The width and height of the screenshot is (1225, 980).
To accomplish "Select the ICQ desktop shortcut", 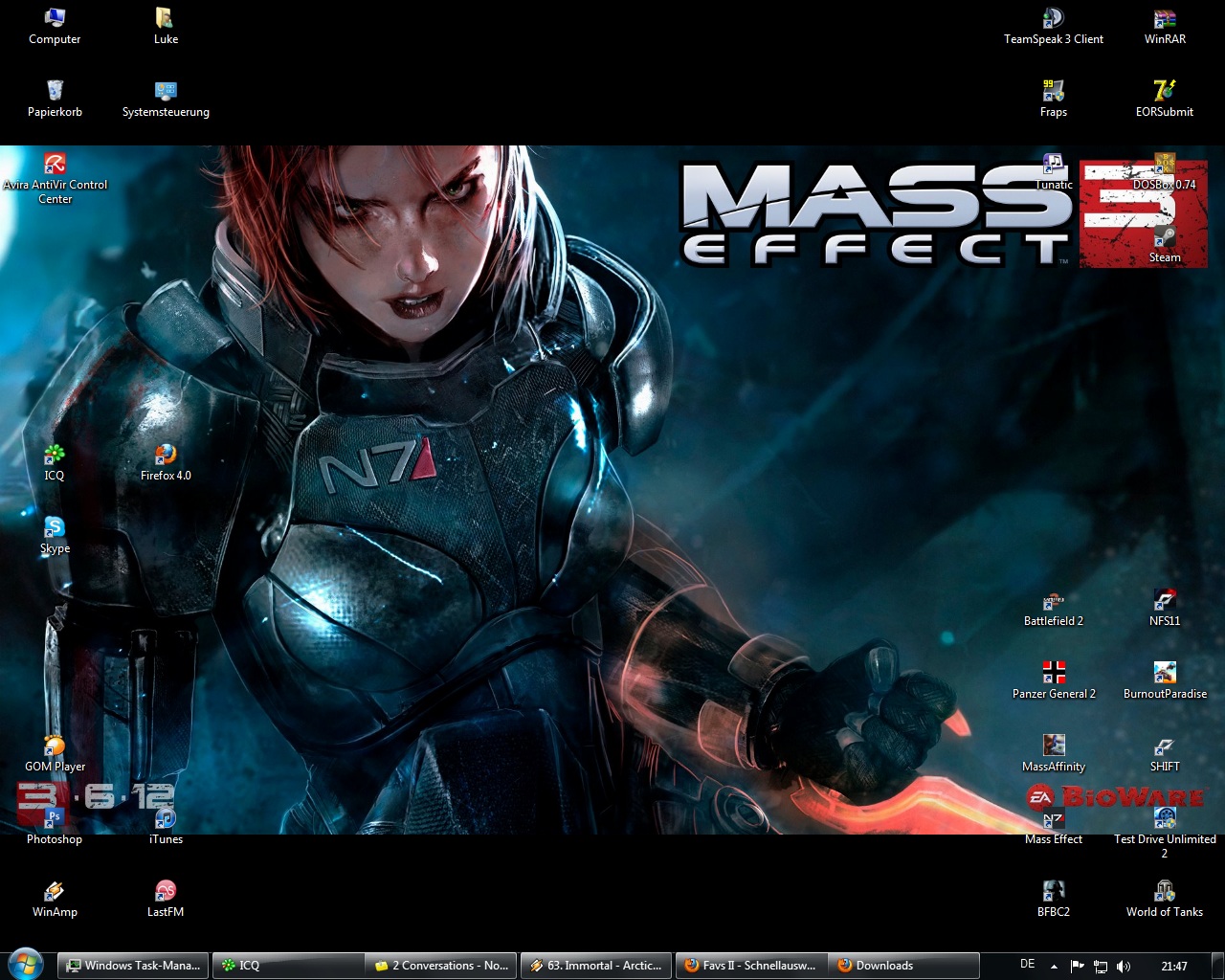I will (x=55, y=462).
